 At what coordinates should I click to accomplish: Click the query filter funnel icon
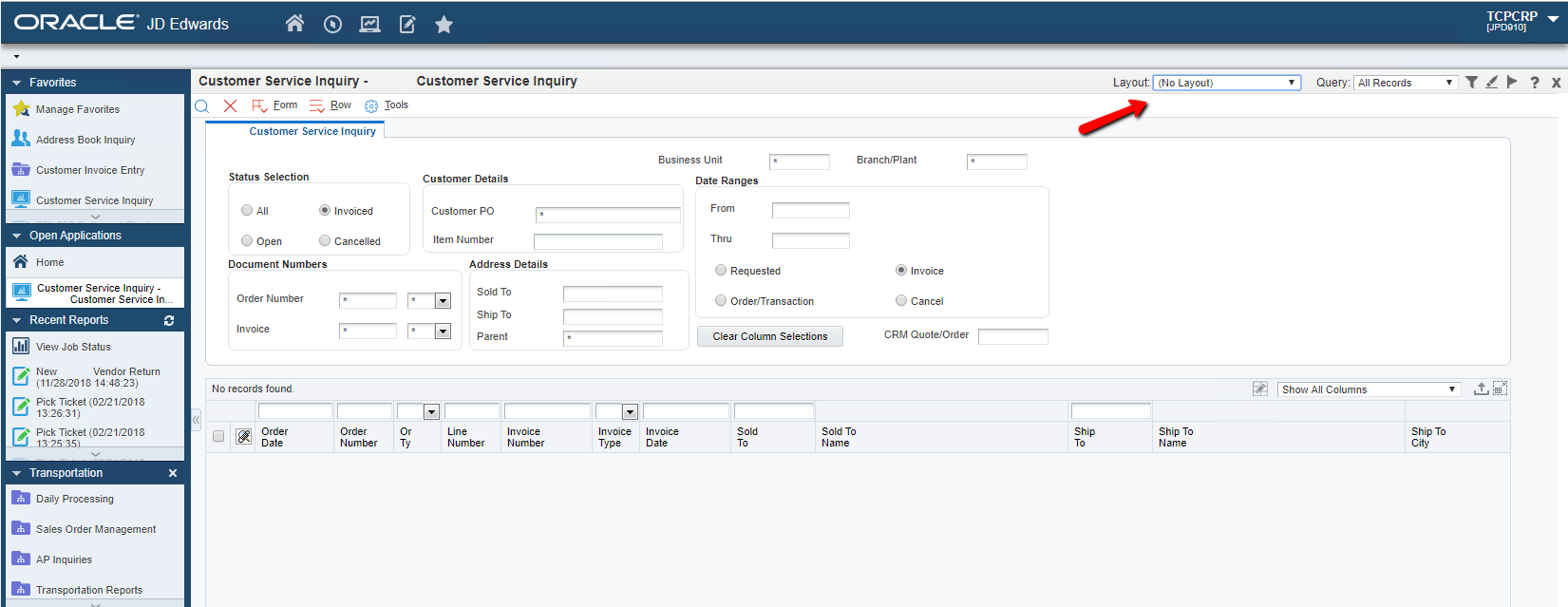click(1471, 83)
